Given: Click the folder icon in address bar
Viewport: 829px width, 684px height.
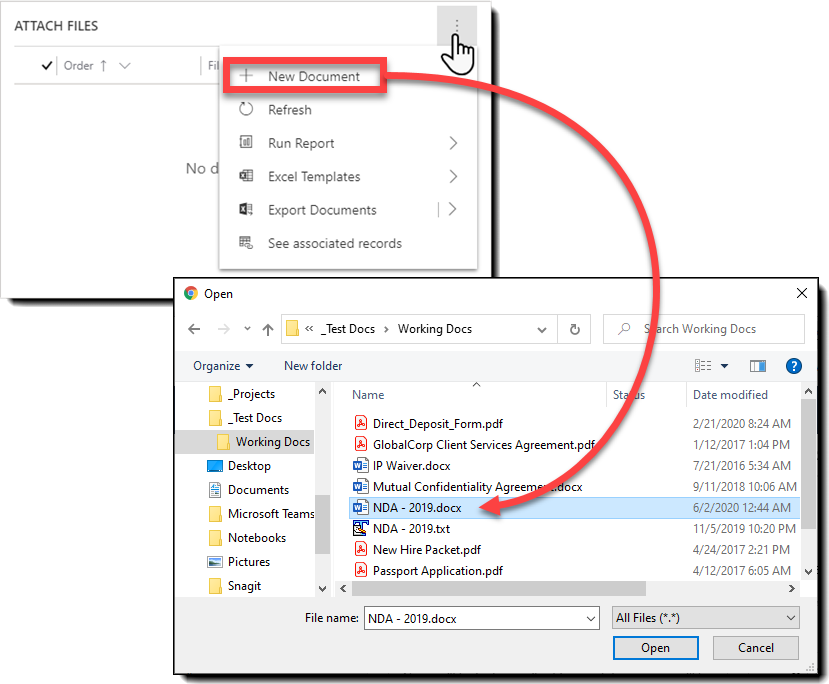Looking at the screenshot, I should (292, 329).
